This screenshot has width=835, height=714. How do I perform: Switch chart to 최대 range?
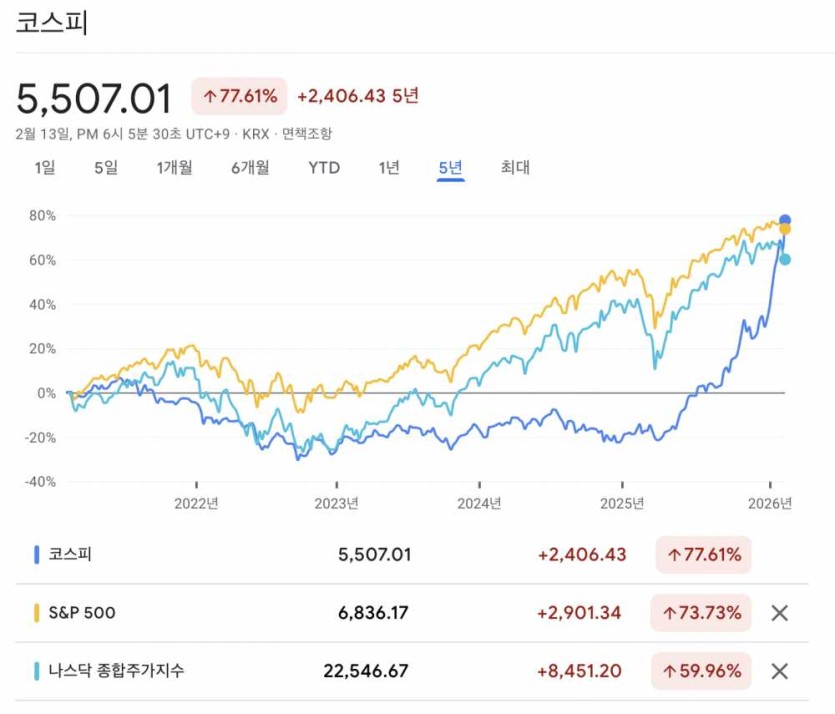coord(515,168)
